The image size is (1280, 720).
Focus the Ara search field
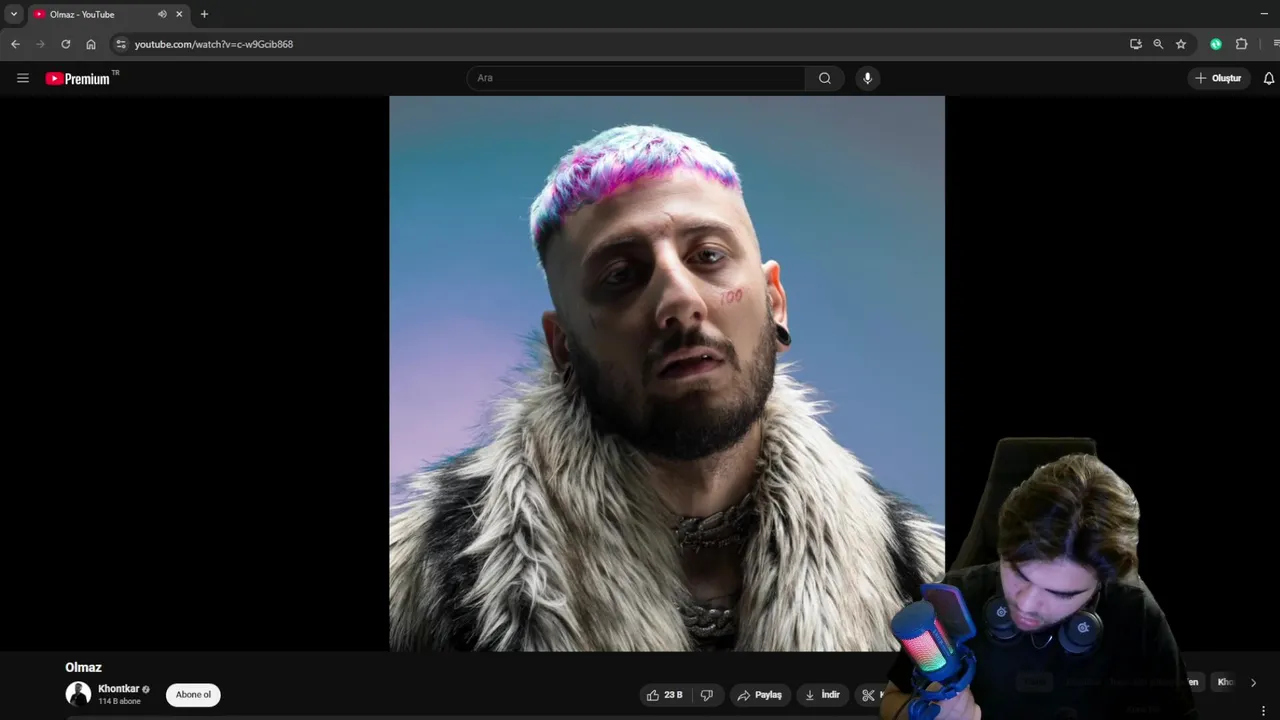(x=636, y=78)
